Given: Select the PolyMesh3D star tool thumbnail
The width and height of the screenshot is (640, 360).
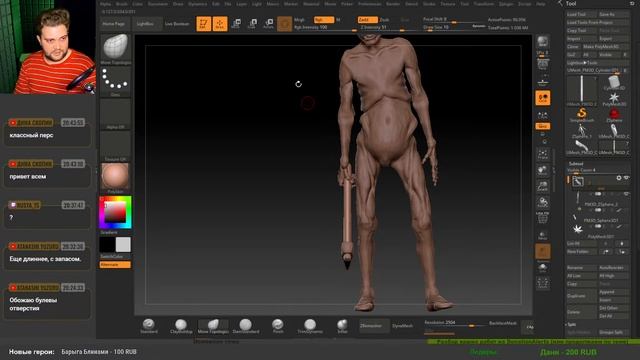Looking at the screenshot, I should [614, 99].
